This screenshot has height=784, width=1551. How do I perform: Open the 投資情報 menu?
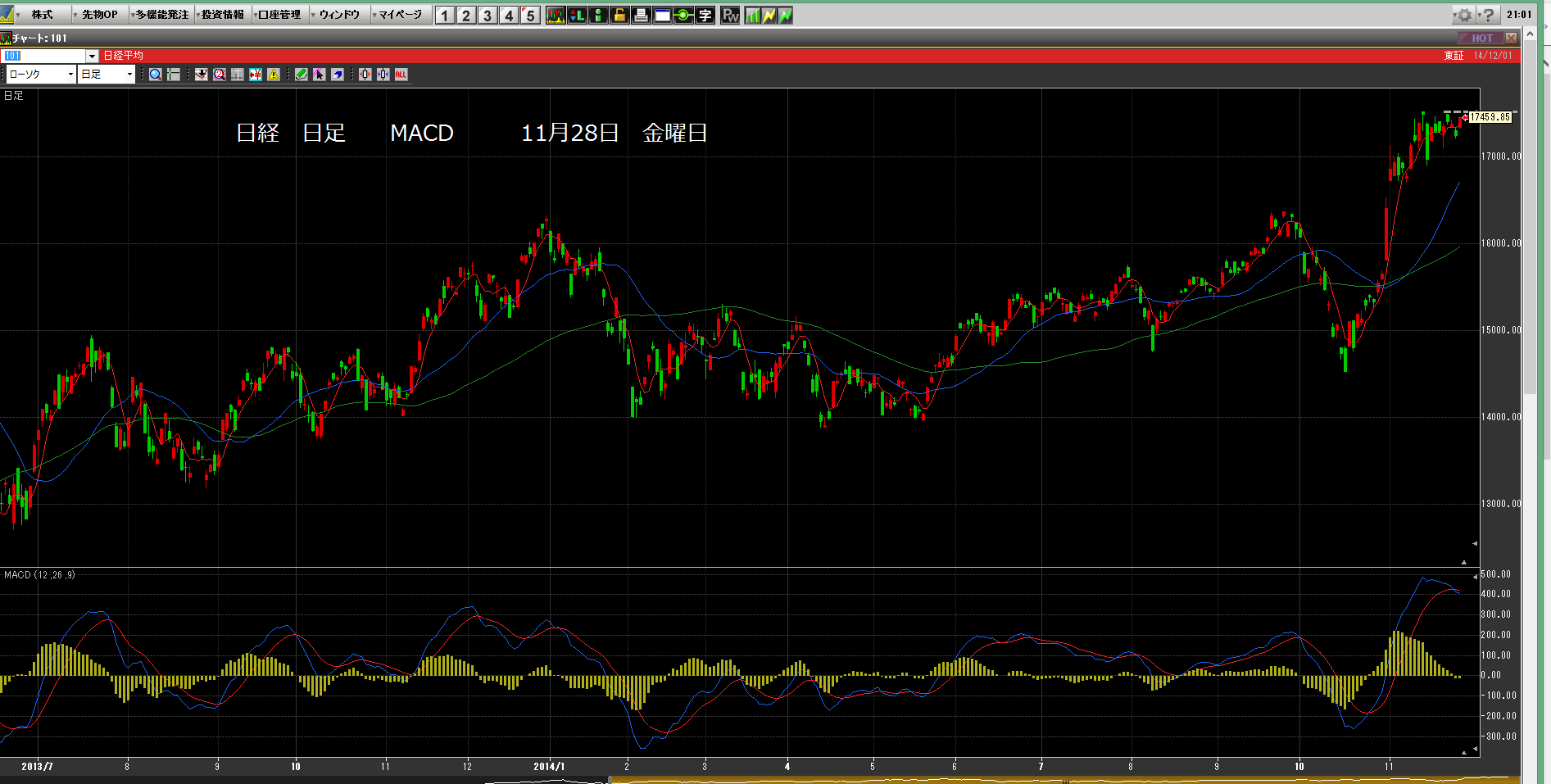(223, 15)
